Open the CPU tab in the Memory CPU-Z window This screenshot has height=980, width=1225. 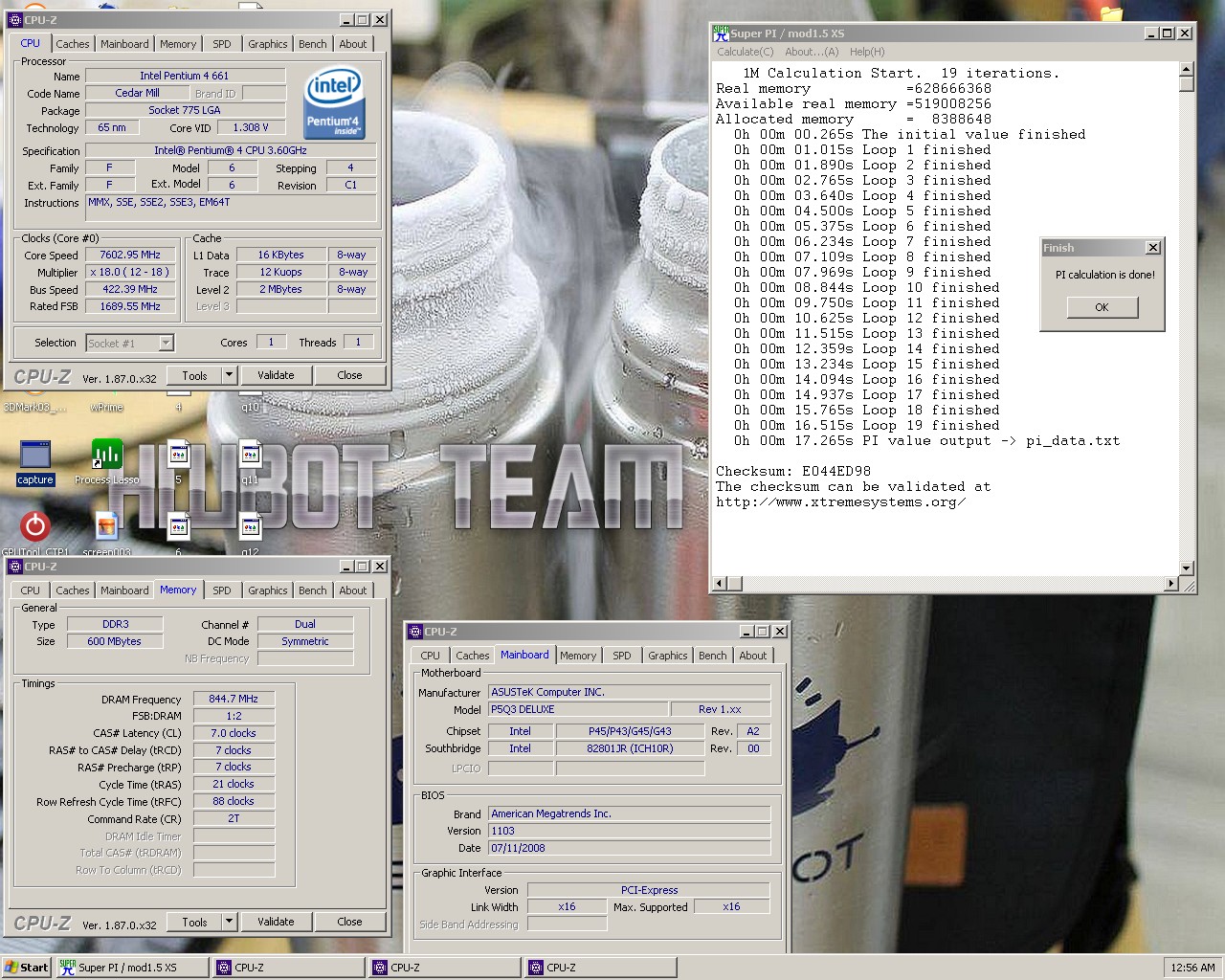tap(31, 590)
